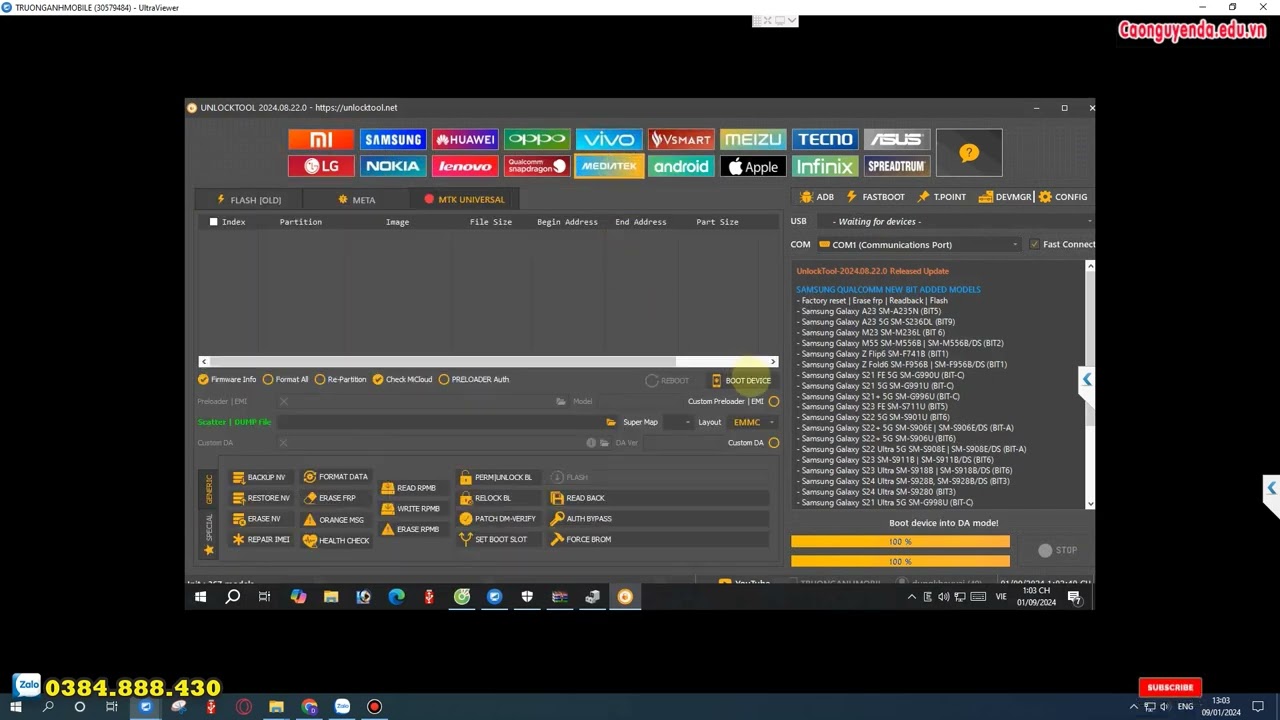Choose the Tecno brand logo
Image resolution: width=1280 pixels, height=720 pixels.
[825, 140]
